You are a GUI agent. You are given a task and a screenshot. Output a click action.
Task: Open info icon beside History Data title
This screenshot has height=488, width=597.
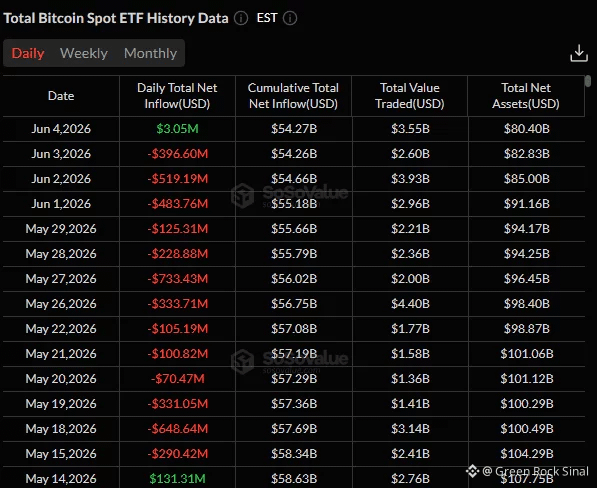(241, 18)
